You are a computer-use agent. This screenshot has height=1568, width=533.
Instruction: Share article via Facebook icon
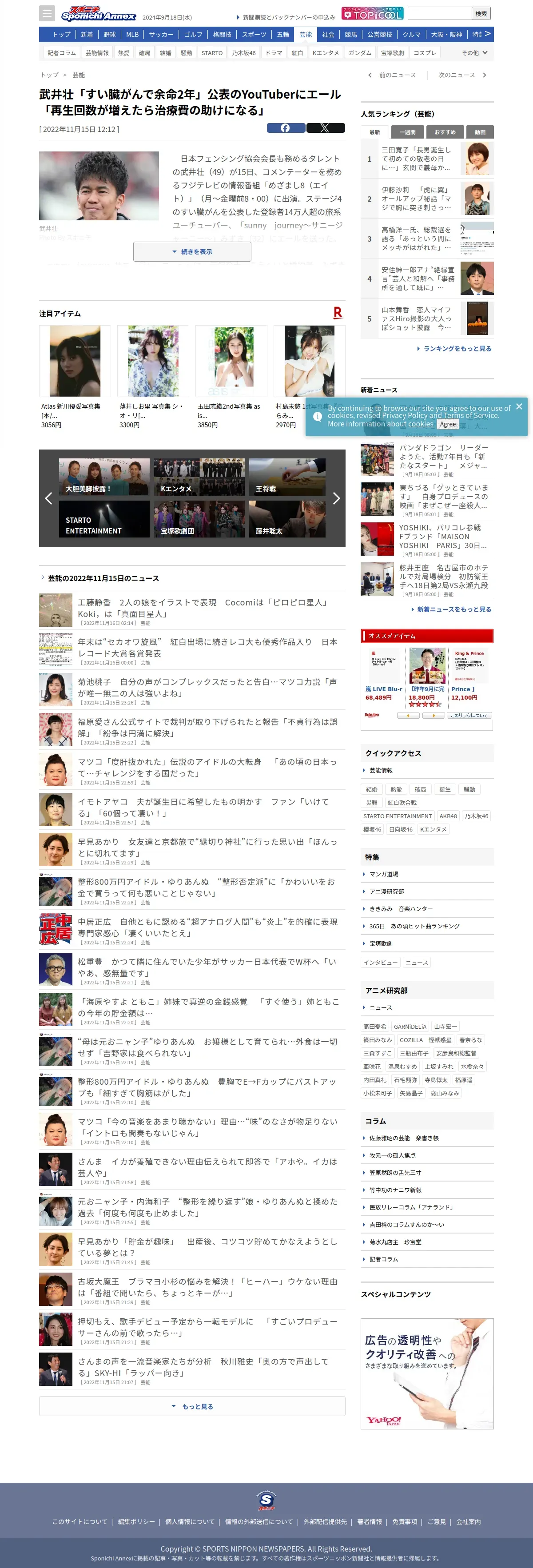coord(286,128)
